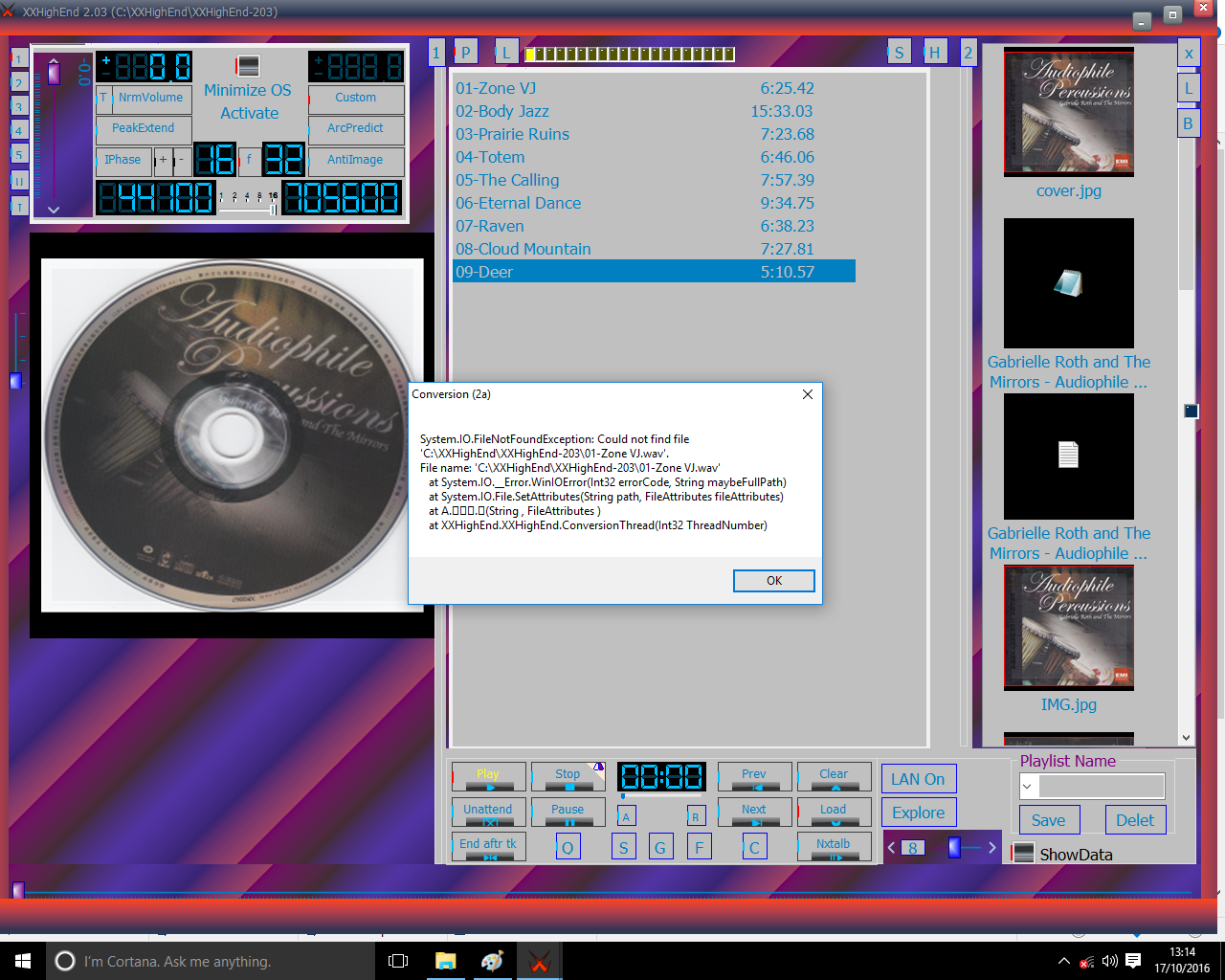Click the Play button
Screen dimensions: 1225x980
(488, 776)
